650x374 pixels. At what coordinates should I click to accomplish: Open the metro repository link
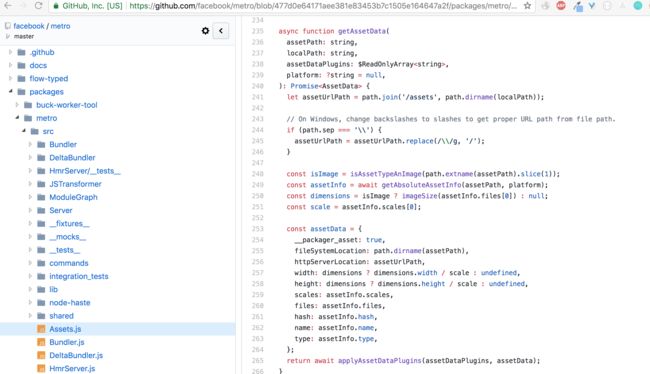point(61,26)
